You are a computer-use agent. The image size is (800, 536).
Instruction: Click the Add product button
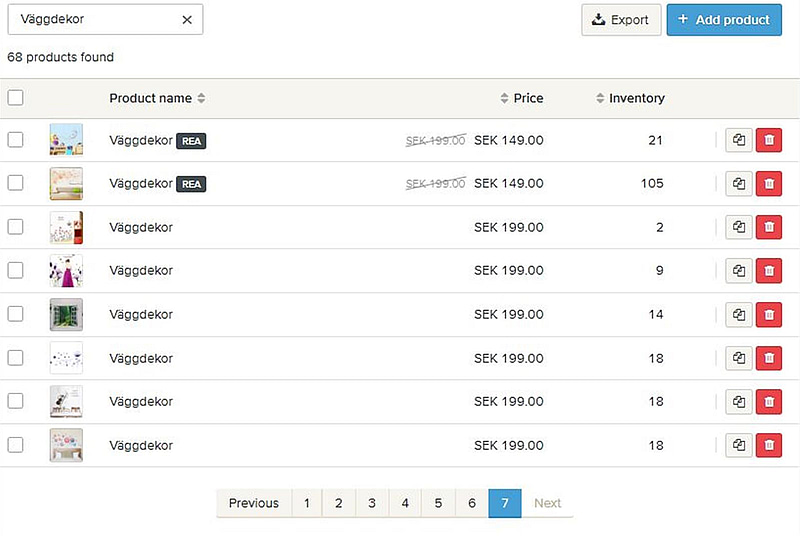724,20
